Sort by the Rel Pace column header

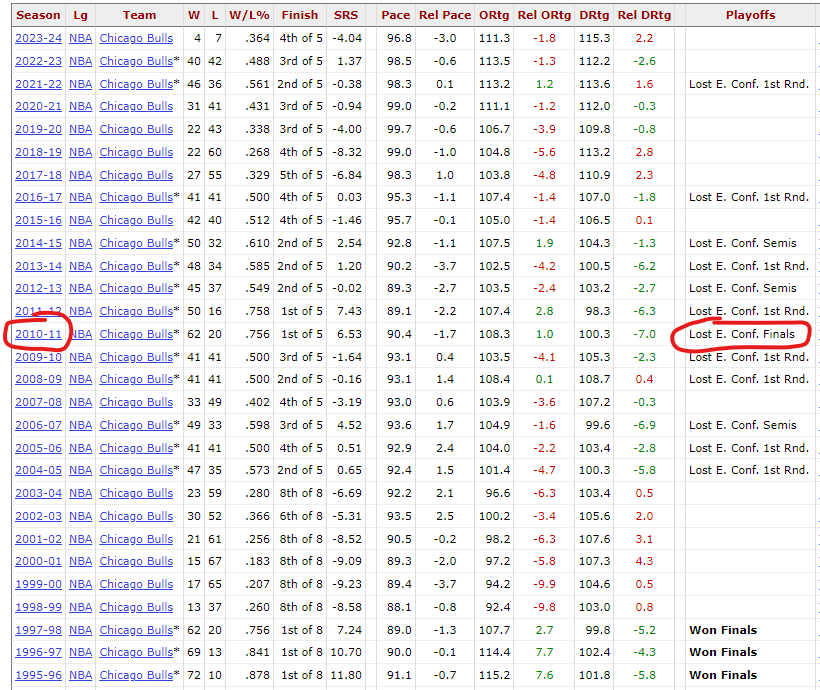pos(445,15)
